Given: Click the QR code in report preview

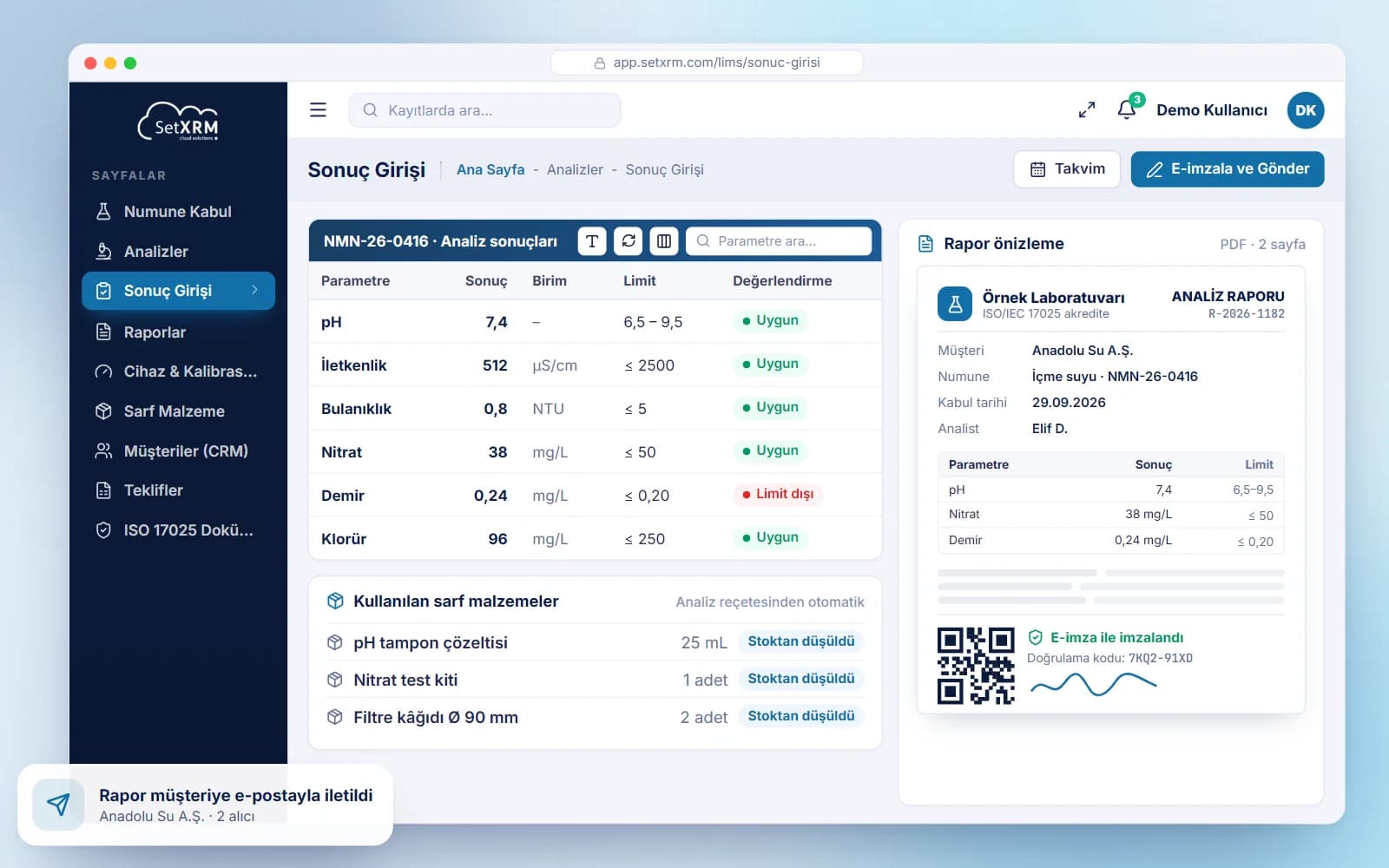Looking at the screenshot, I should click(976, 666).
